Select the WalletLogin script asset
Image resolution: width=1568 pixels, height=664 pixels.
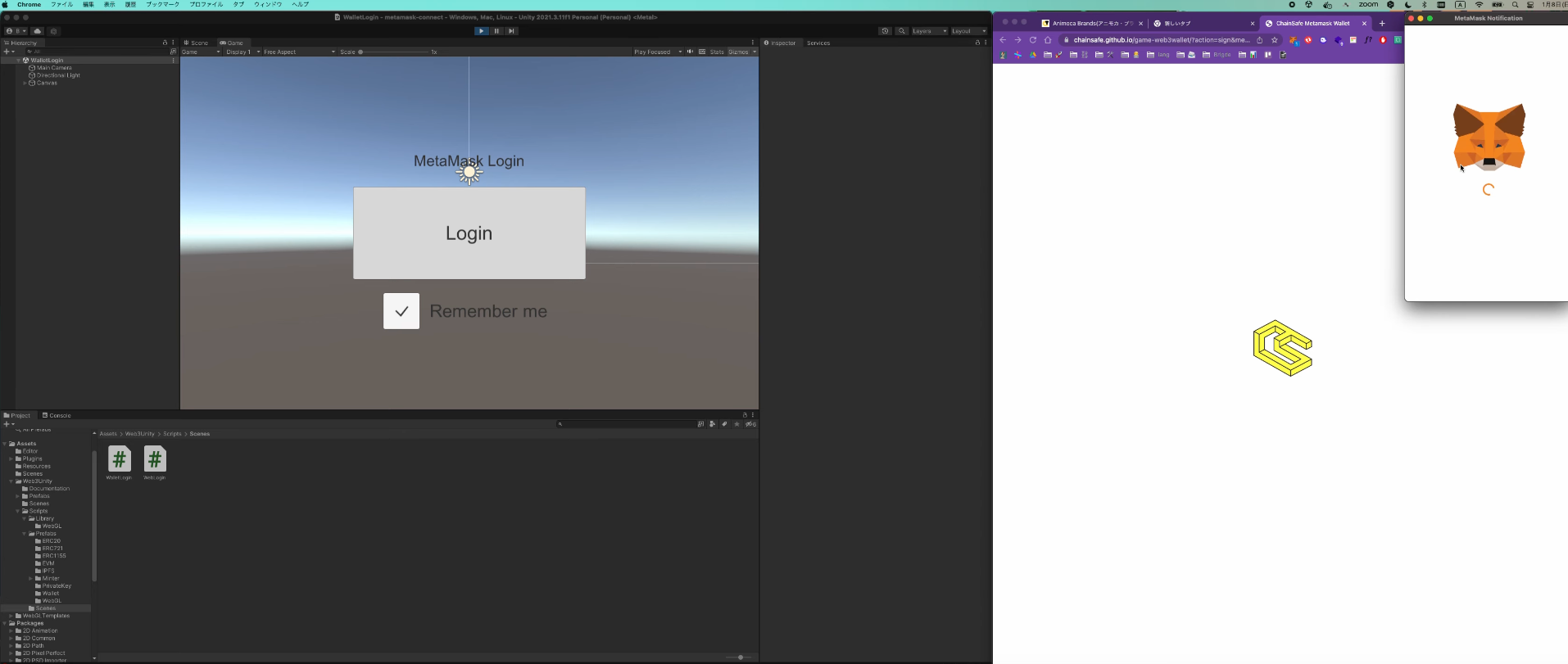click(119, 460)
